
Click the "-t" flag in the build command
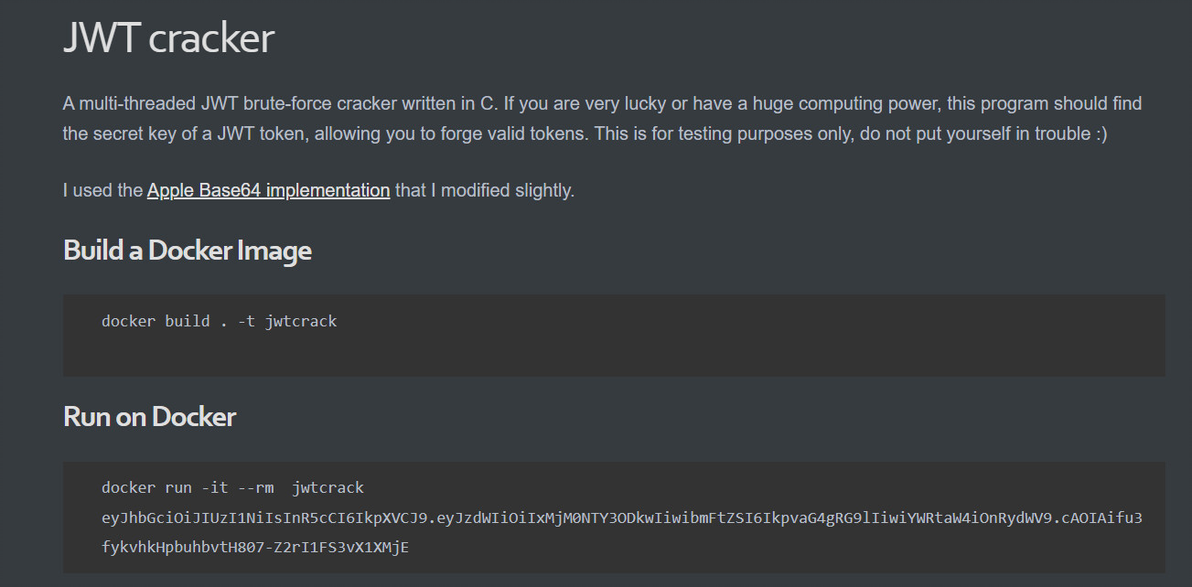pyautogui.click(x=247, y=321)
